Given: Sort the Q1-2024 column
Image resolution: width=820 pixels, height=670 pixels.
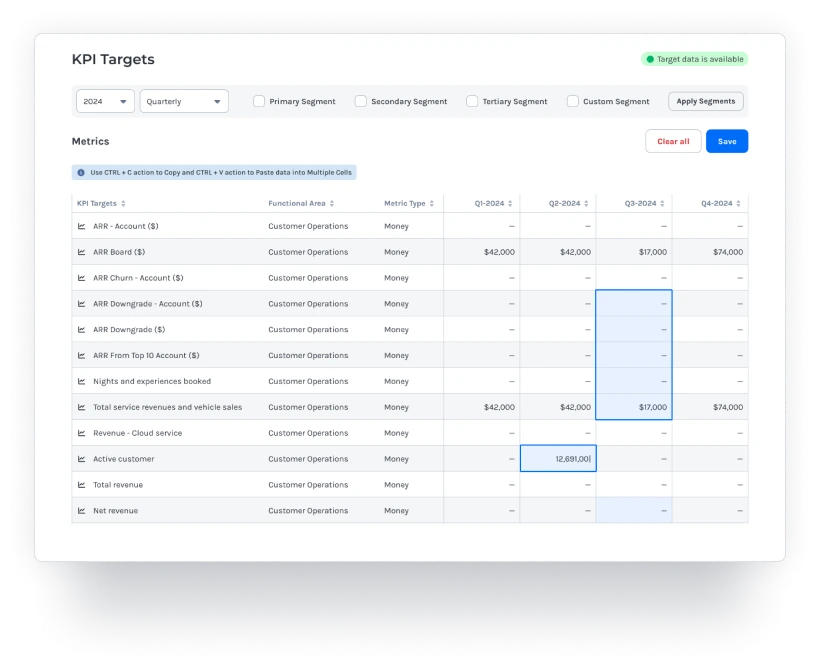Looking at the screenshot, I should coord(511,204).
